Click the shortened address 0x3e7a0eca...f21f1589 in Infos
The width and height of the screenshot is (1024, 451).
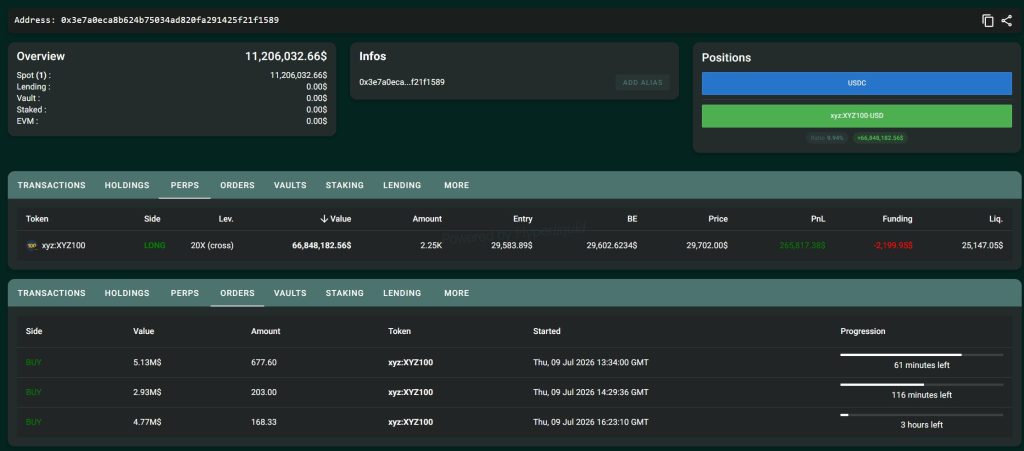tap(402, 82)
